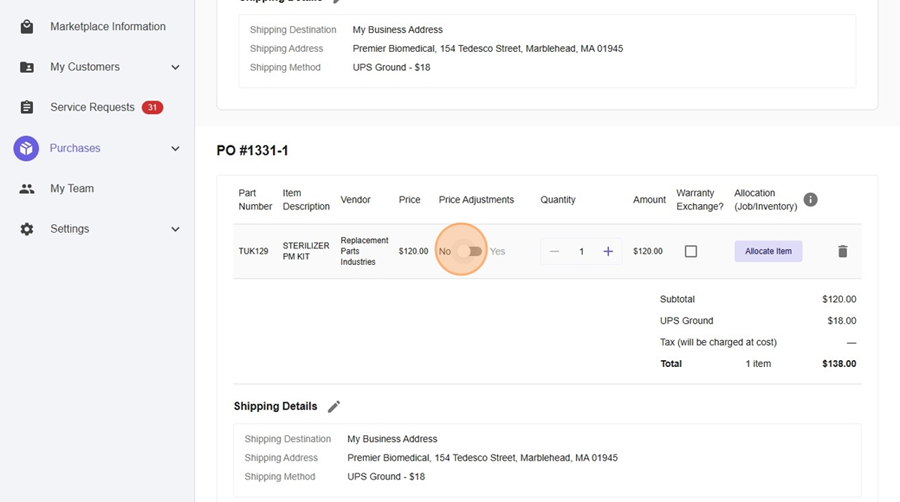Expand the My Customers chevron
The width and height of the screenshot is (900, 502).
pos(175,67)
